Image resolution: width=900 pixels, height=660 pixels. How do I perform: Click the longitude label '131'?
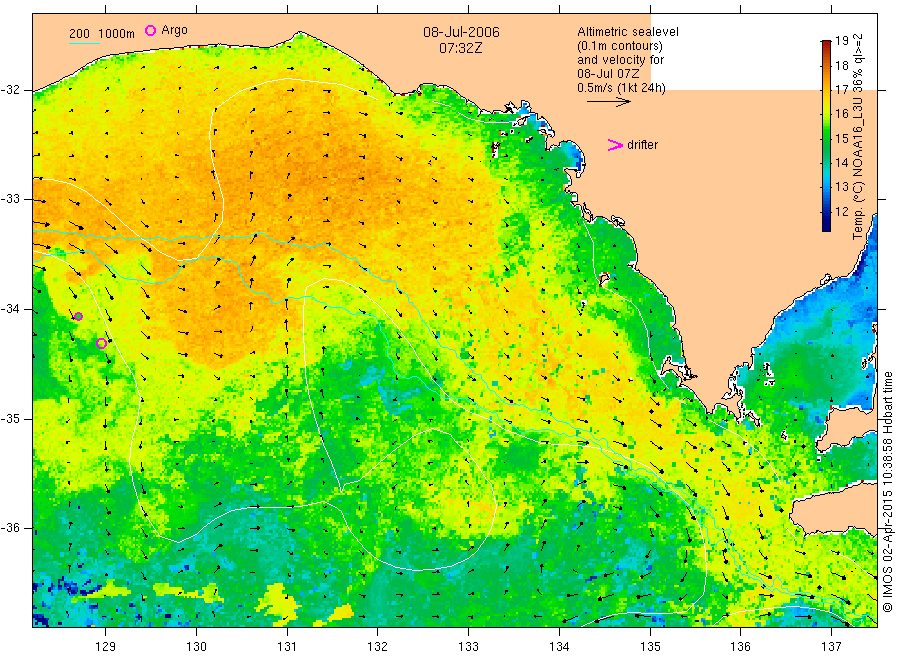point(287,647)
